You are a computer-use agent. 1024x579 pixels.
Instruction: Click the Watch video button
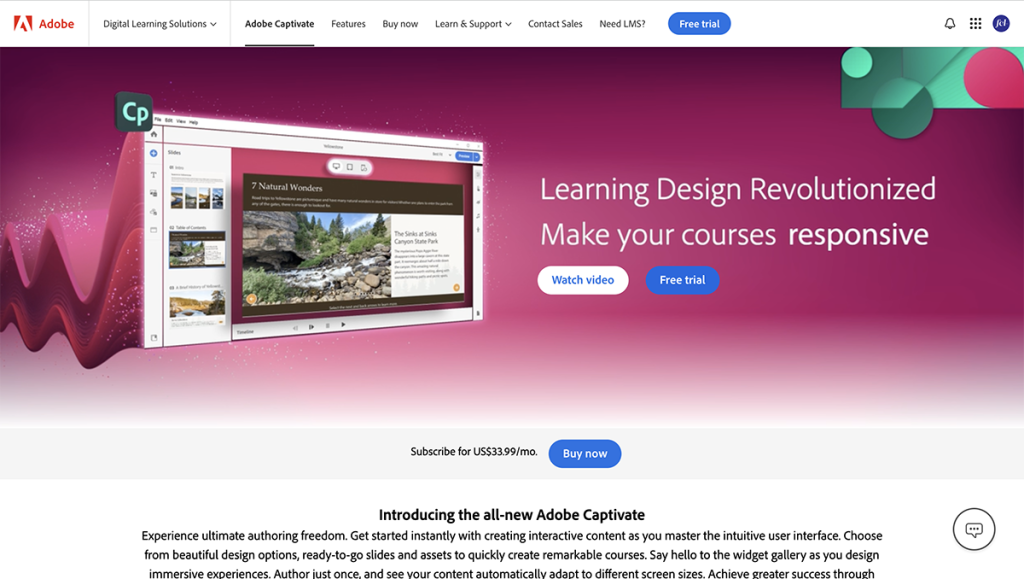point(583,280)
